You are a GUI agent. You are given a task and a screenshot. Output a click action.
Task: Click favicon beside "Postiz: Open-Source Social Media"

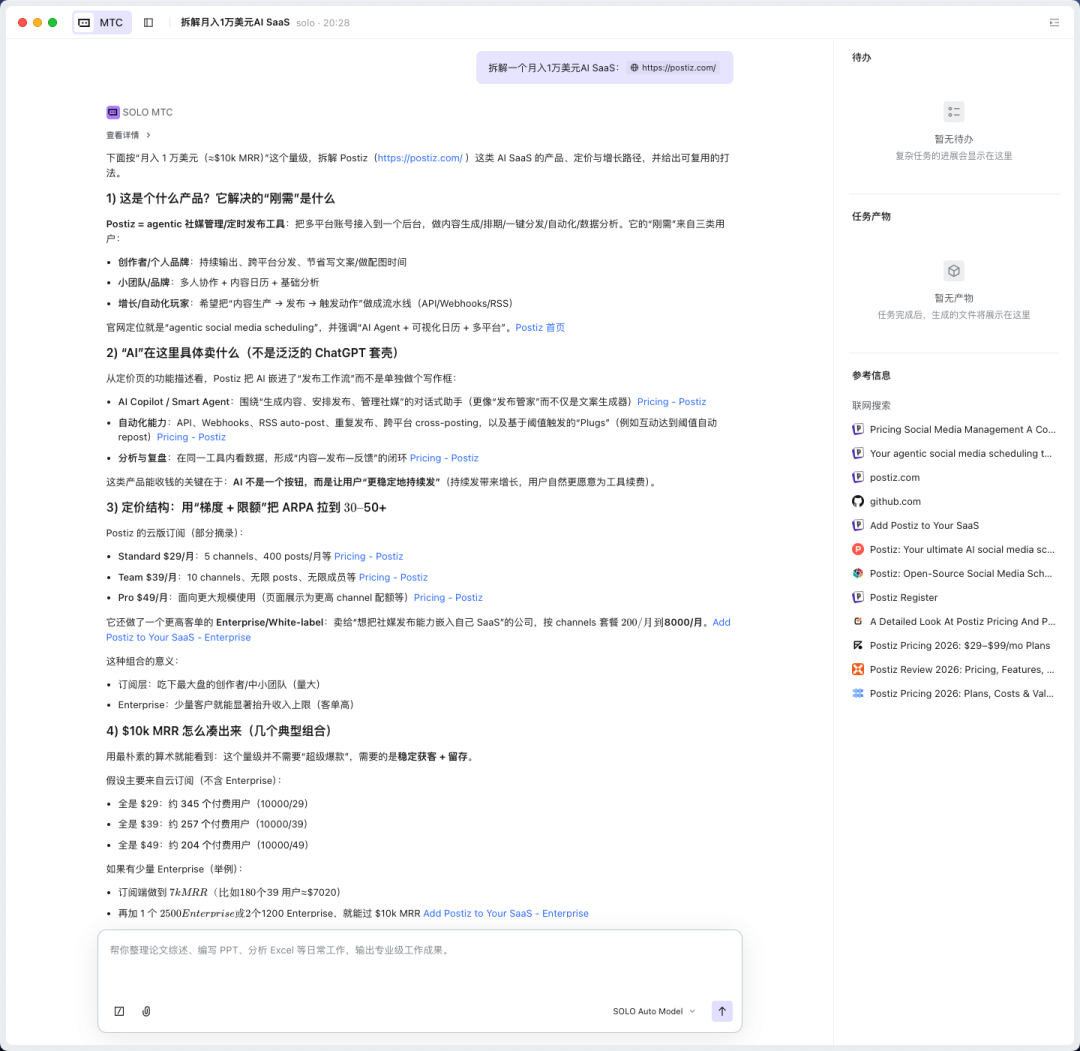pos(858,573)
